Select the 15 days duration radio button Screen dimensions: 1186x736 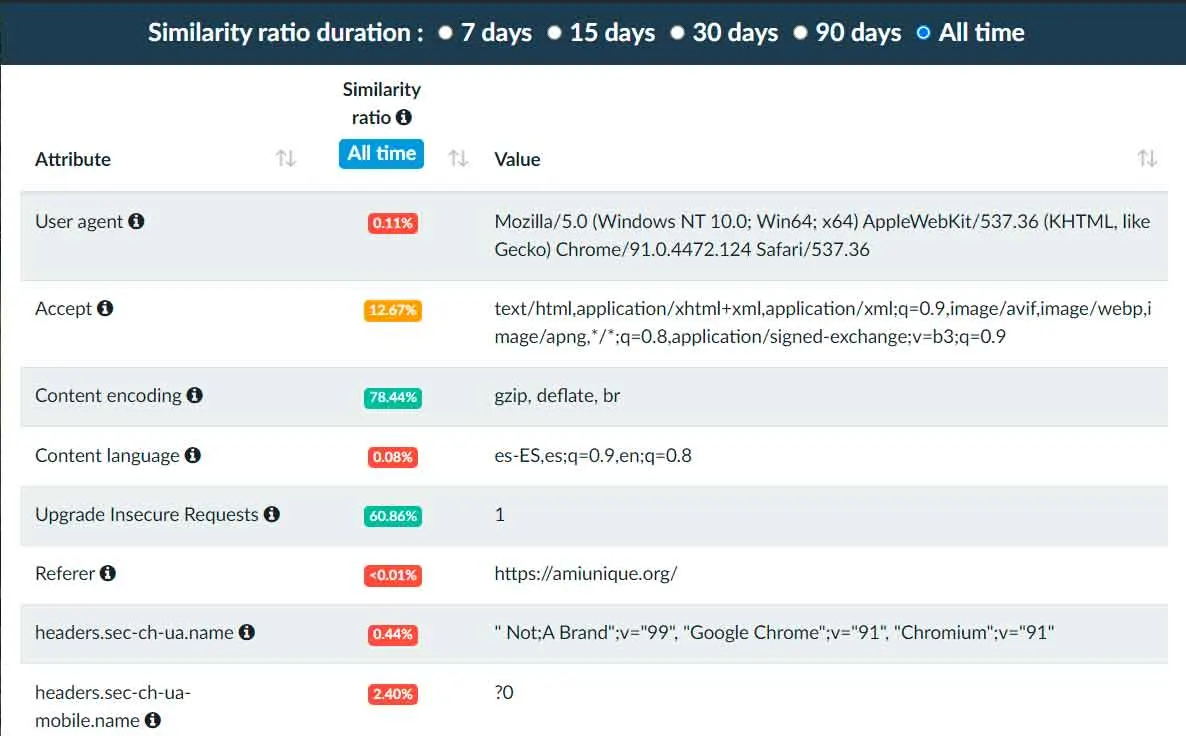[554, 33]
